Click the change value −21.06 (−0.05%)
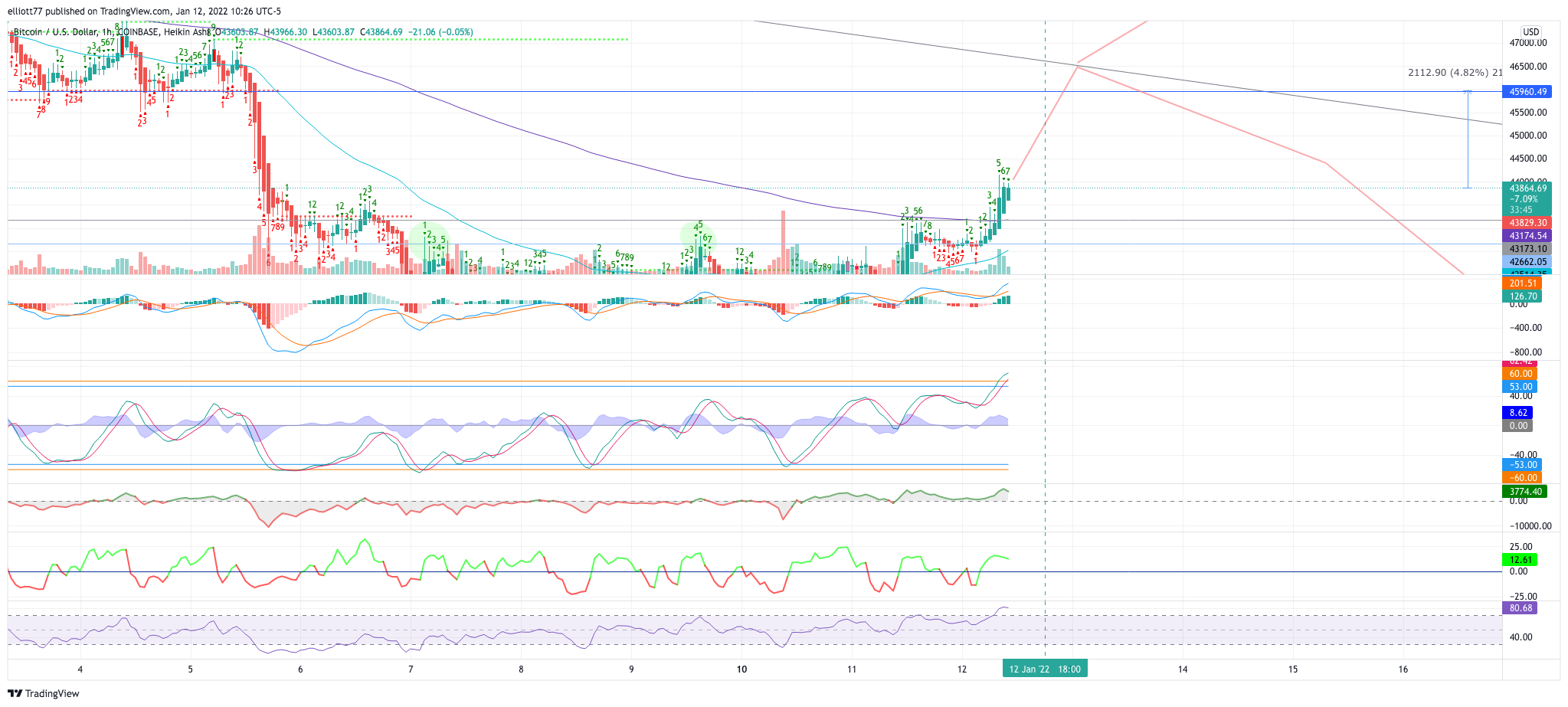1568x707 pixels. pyautogui.click(x=440, y=32)
